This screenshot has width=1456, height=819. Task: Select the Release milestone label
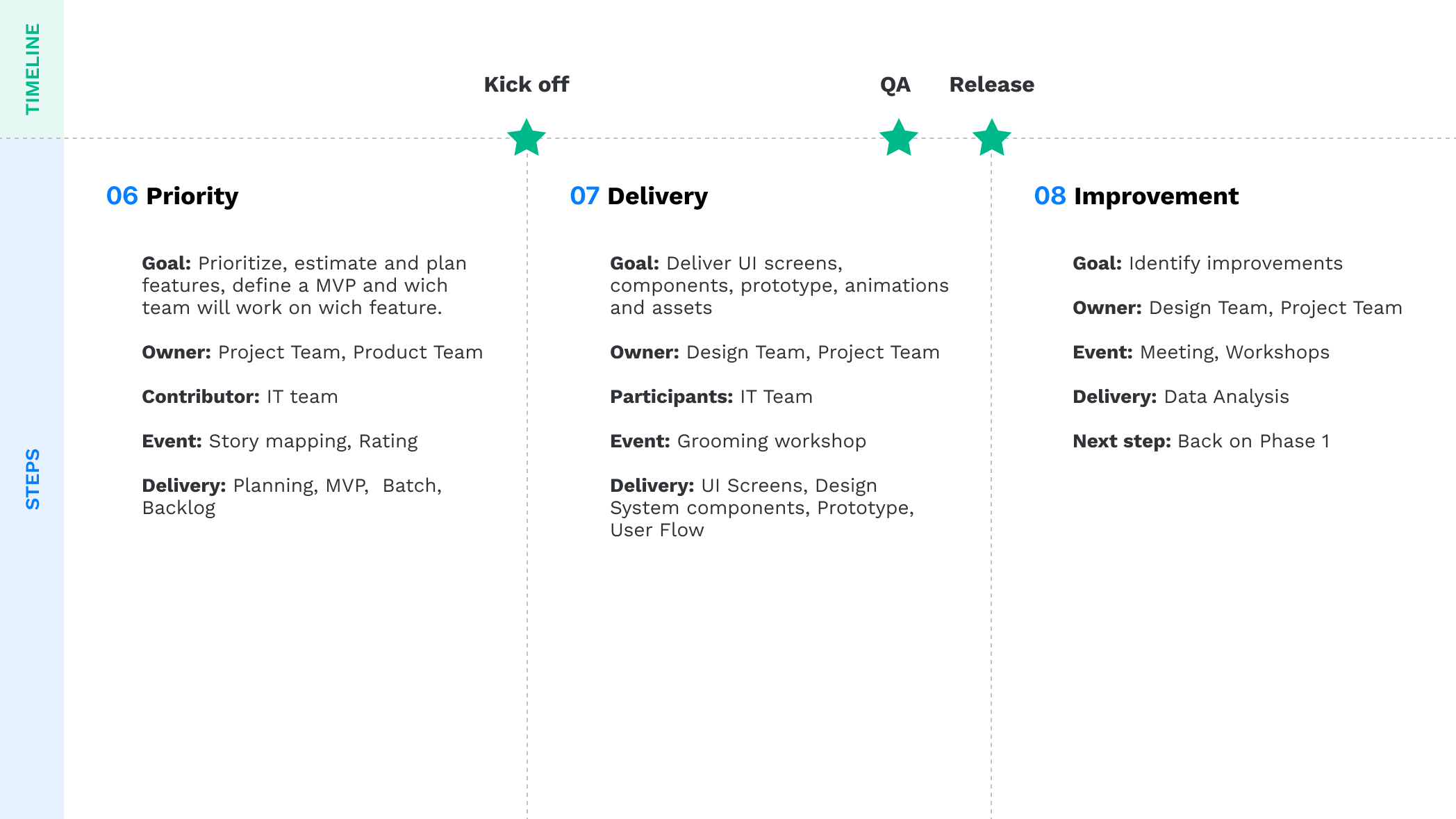pyautogui.click(x=991, y=85)
